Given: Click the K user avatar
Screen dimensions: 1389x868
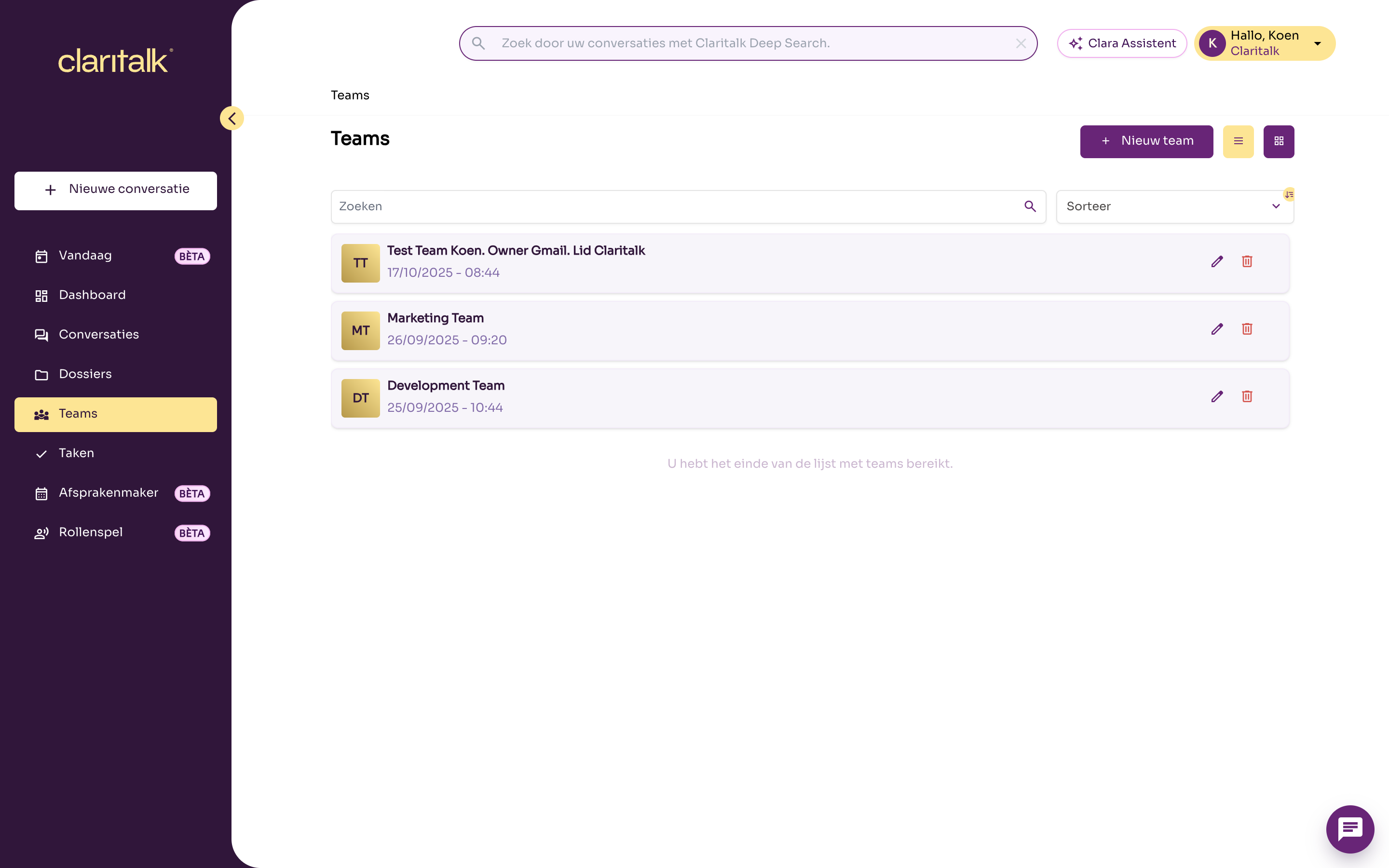Looking at the screenshot, I should coord(1212,43).
